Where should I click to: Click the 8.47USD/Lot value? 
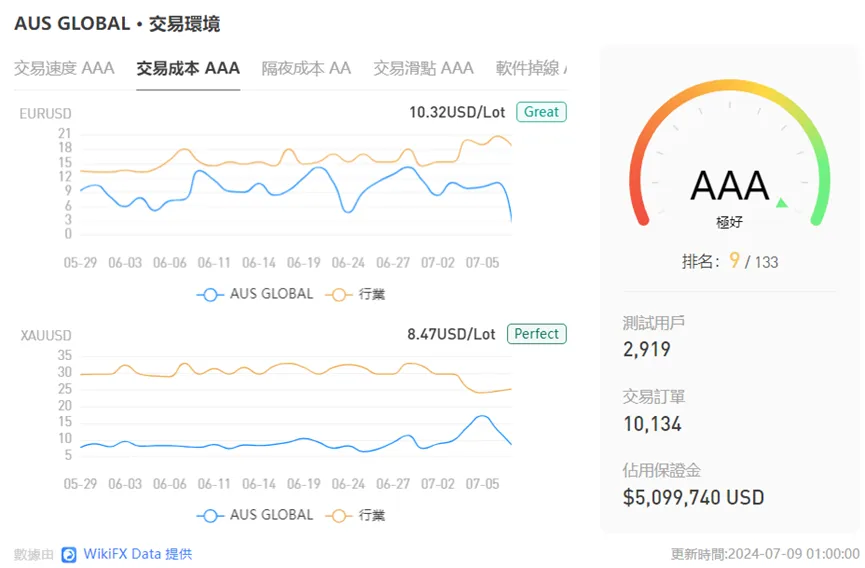(451, 334)
